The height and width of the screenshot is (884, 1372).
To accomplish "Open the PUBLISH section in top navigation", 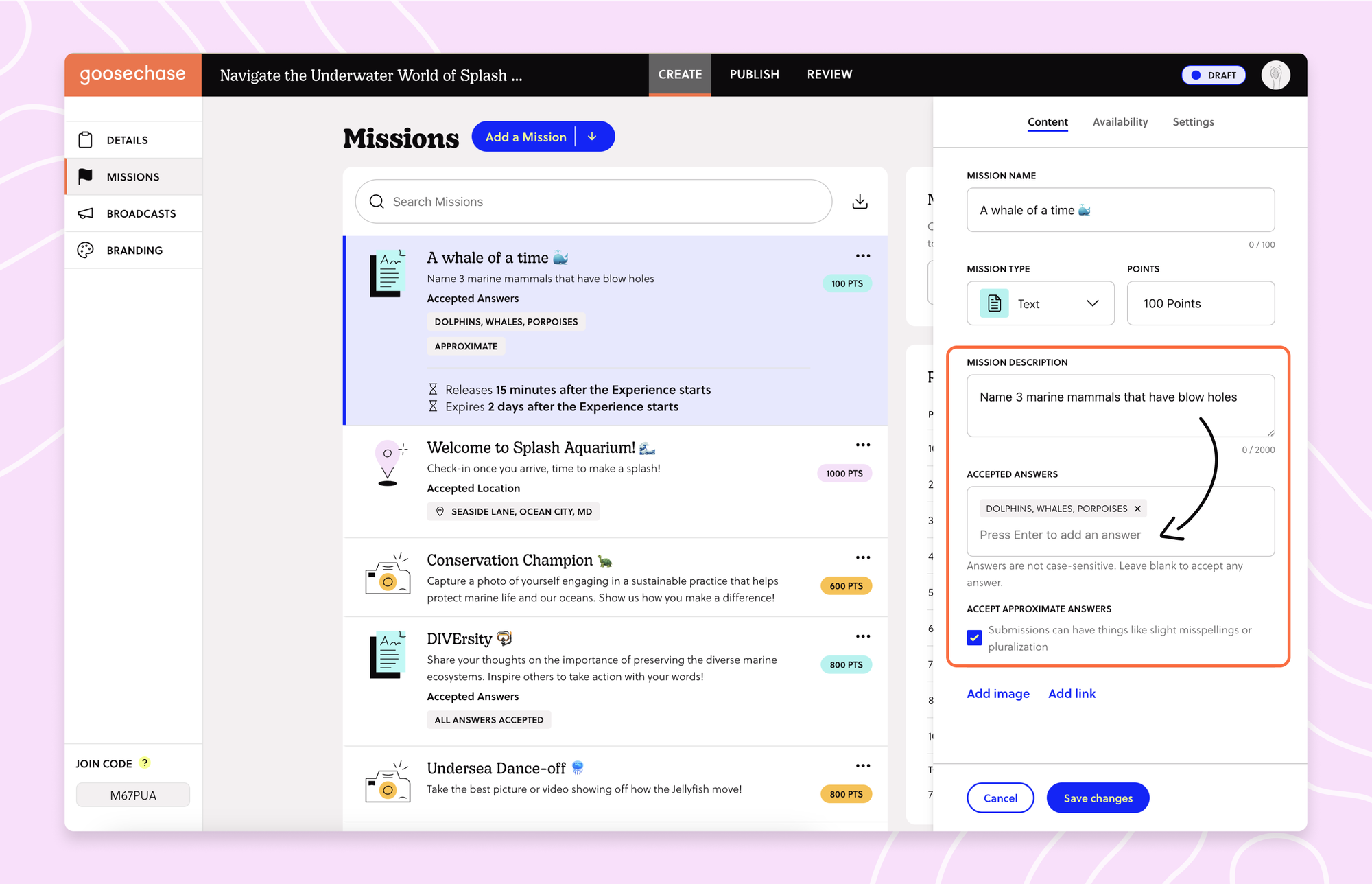I will (x=754, y=74).
